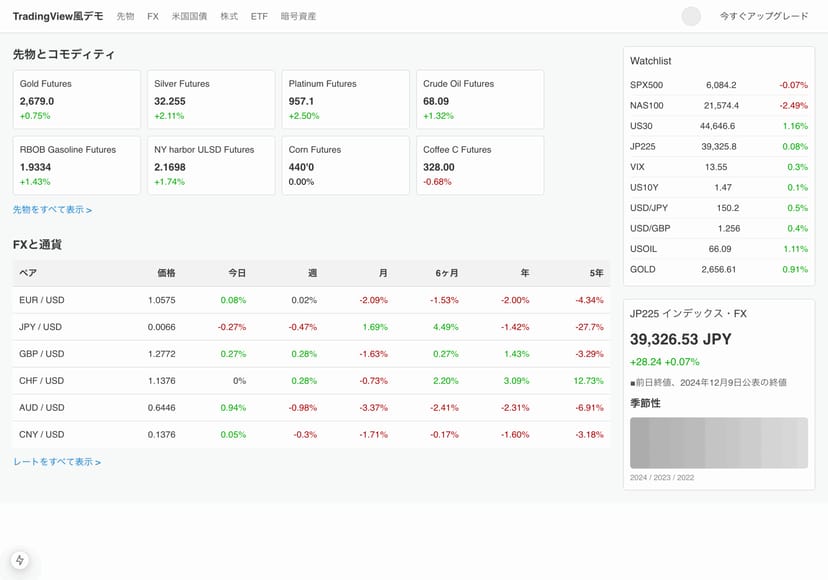Open the user avatar circle in header
The width and height of the screenshot is (828, 580).
point(691,16)
